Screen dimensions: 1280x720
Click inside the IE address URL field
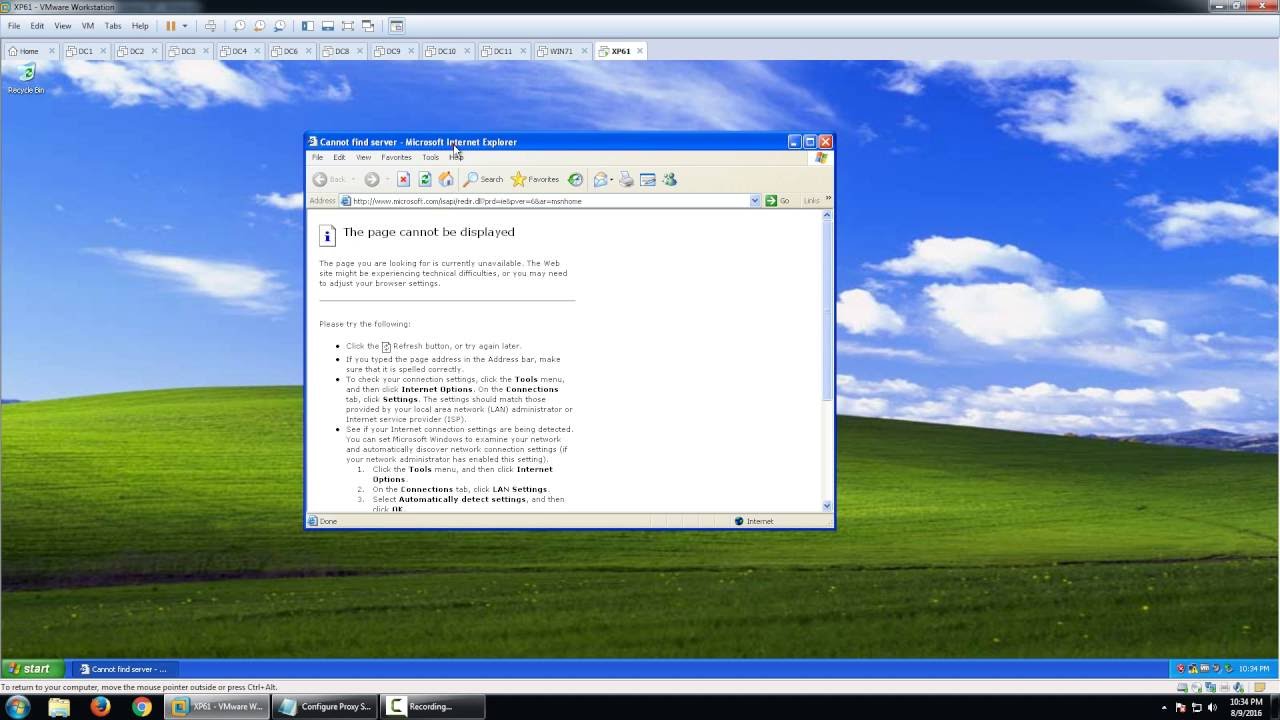click(550, 201)
